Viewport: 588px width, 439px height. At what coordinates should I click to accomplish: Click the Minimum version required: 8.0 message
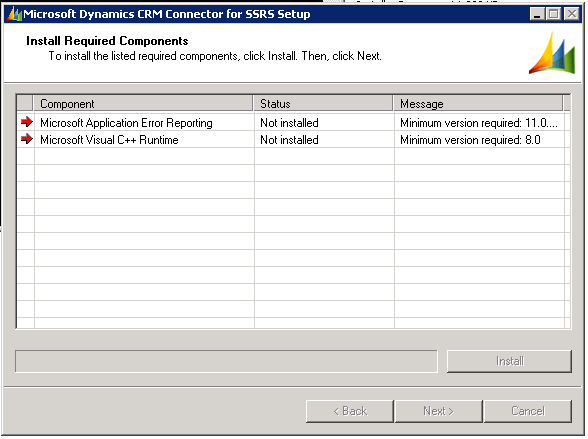click(470, 140)
